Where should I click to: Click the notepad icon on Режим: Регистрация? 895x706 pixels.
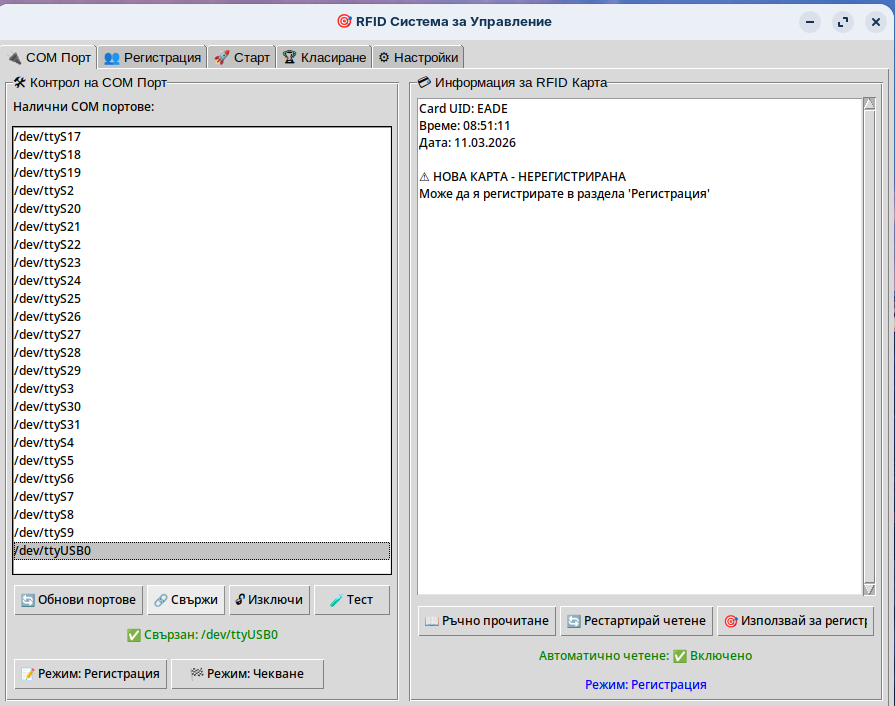28,674
